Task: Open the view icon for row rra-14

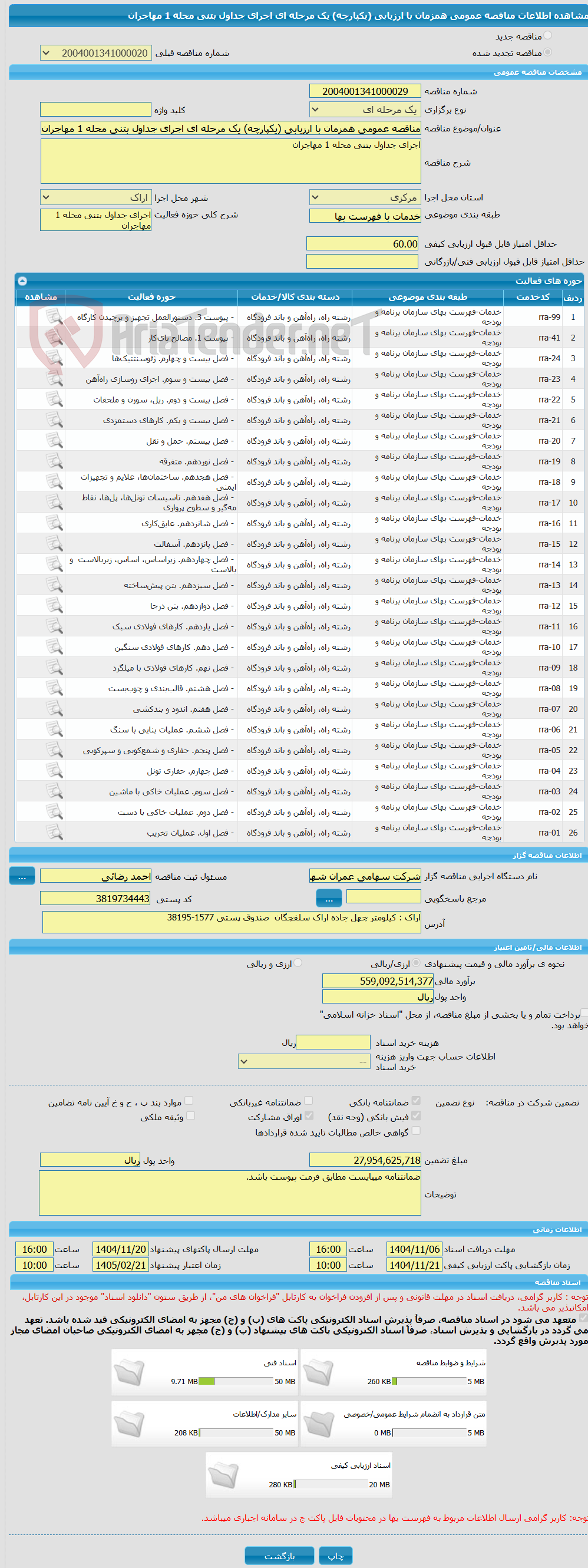Action: (54, 565)
